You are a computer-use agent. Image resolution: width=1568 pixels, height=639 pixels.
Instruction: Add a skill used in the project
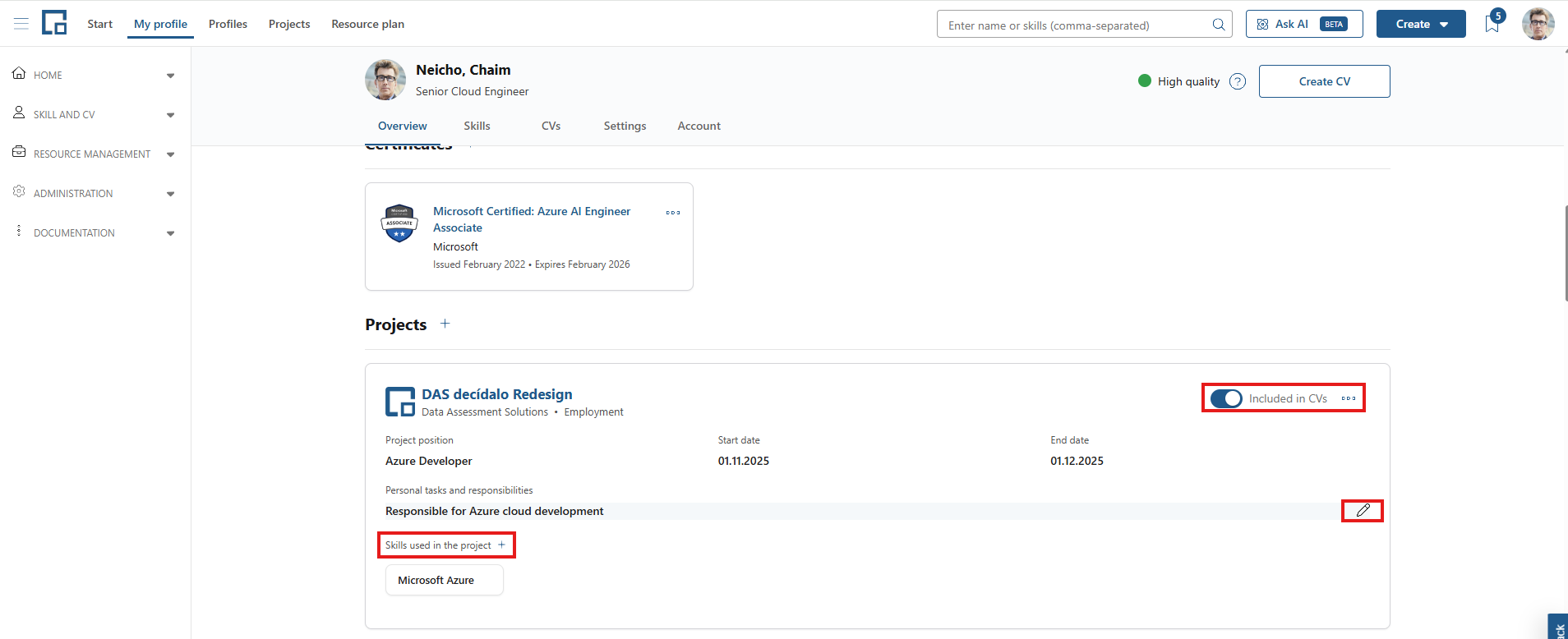coord(501,545)
